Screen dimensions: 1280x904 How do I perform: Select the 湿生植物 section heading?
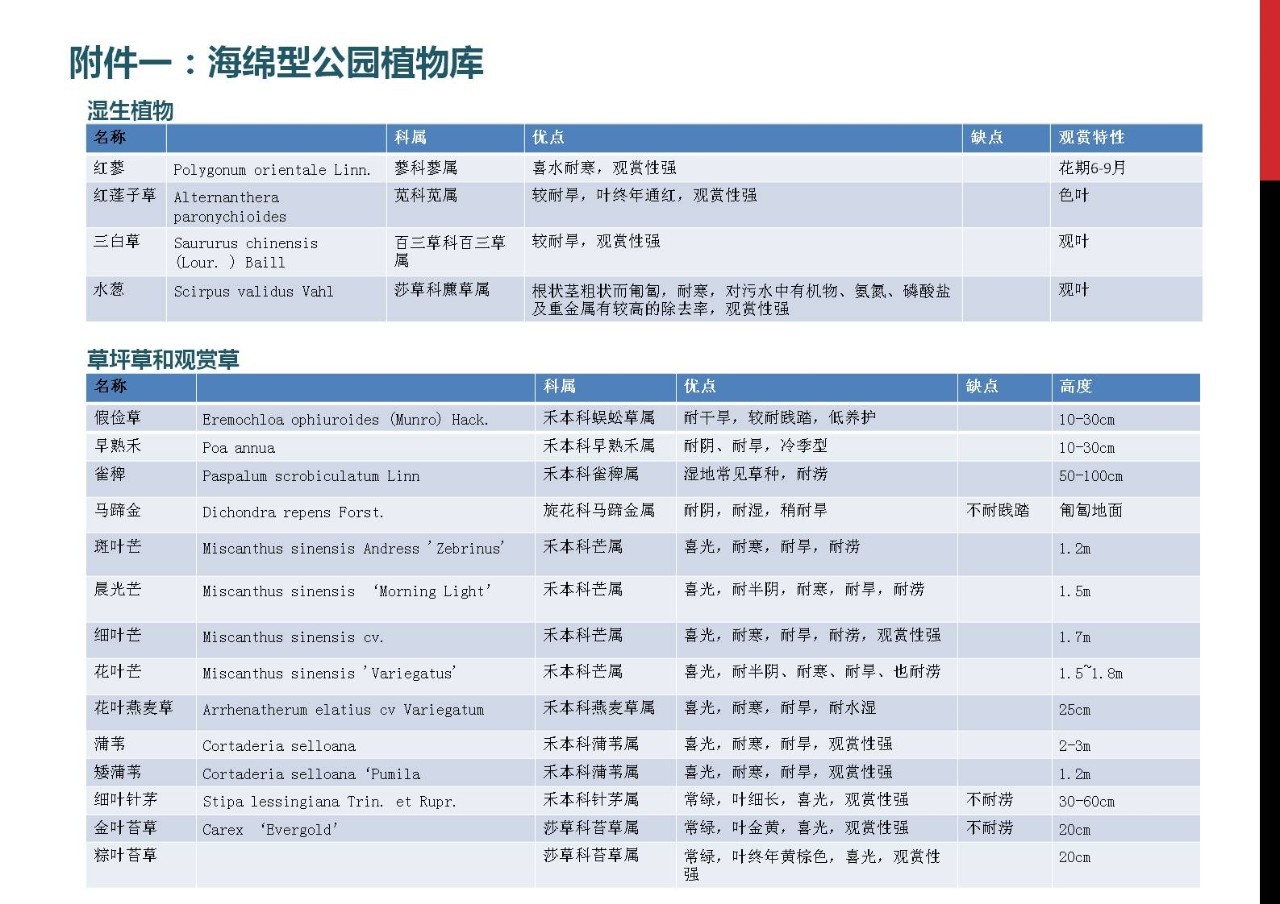coord(130,110)
